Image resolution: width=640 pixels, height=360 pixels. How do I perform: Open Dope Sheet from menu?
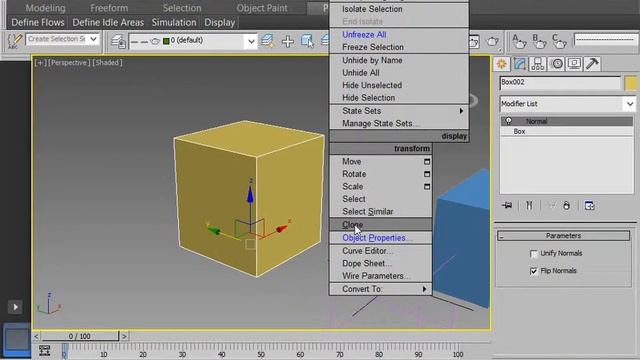tap(380, 264)
